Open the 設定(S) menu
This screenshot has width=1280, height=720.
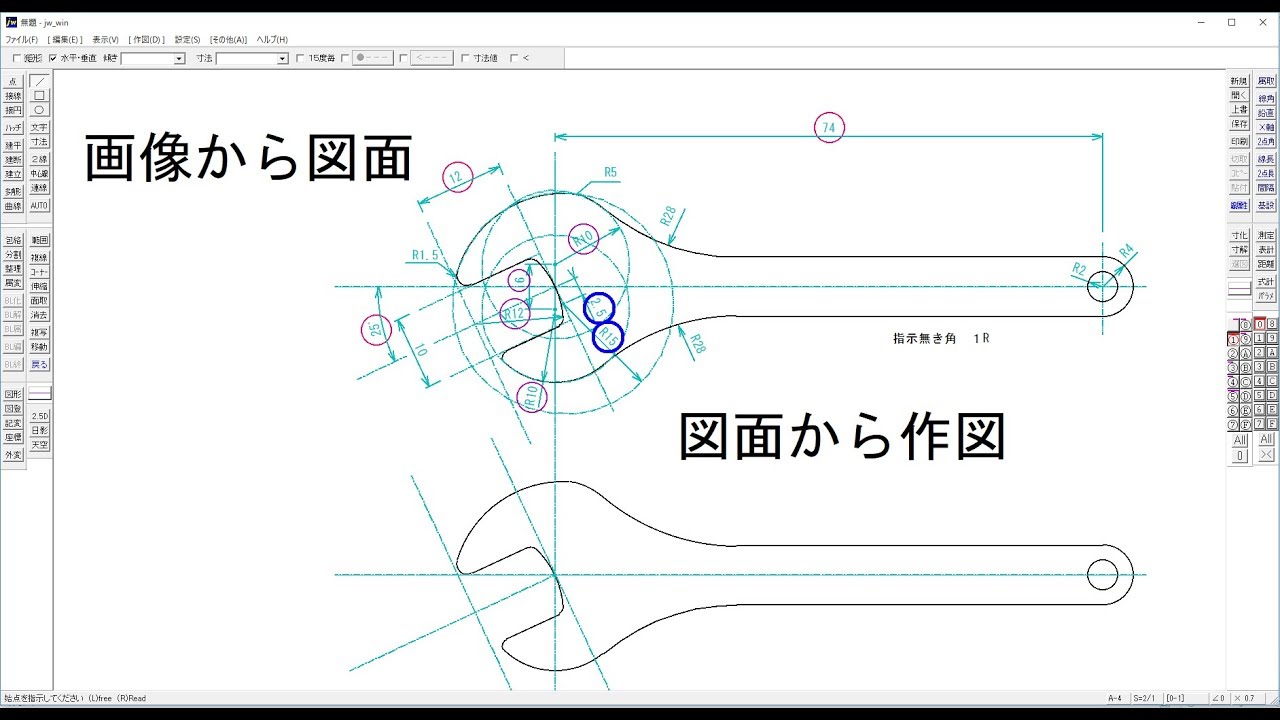point(187,39)
